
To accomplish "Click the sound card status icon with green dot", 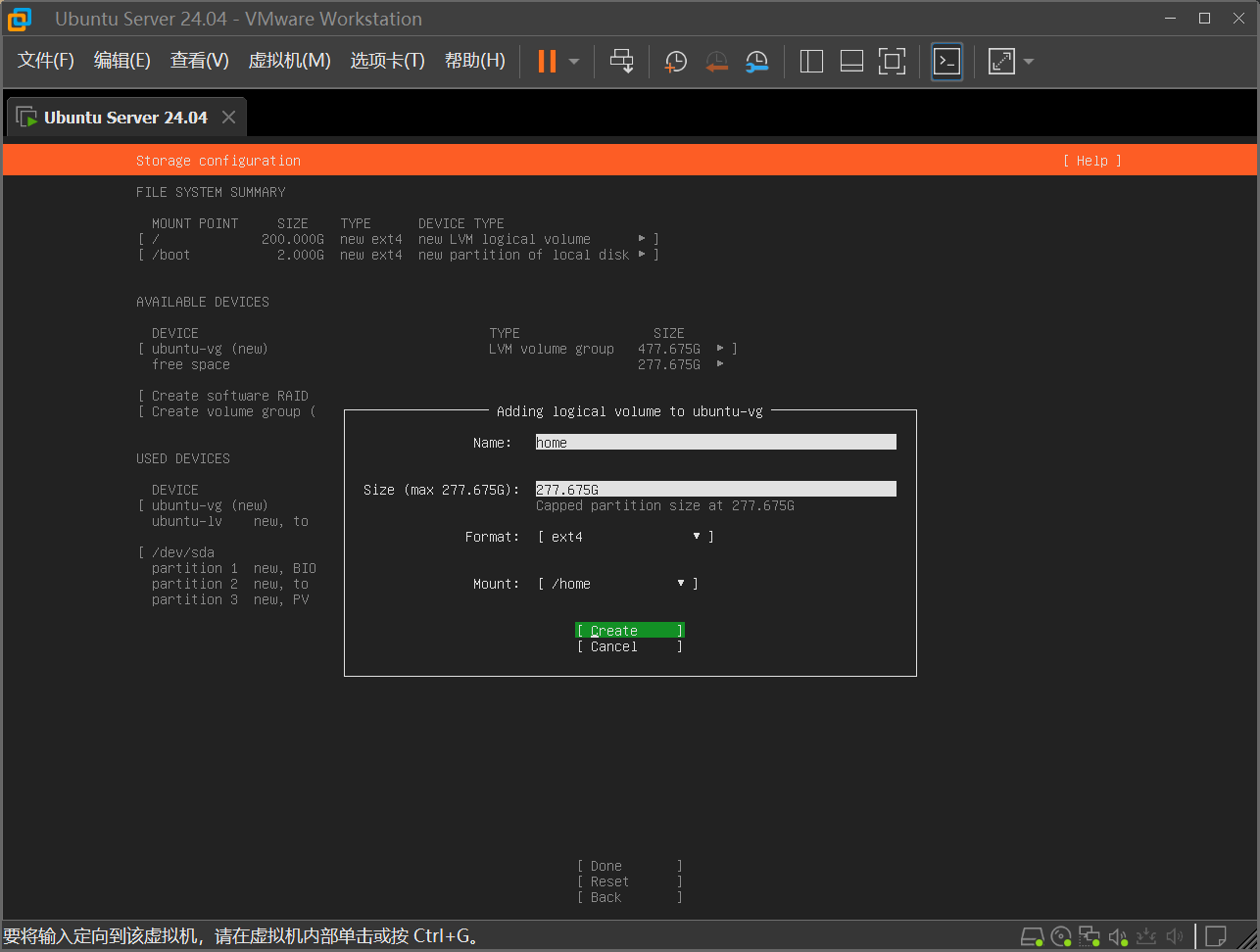I will coord(1118,937).
